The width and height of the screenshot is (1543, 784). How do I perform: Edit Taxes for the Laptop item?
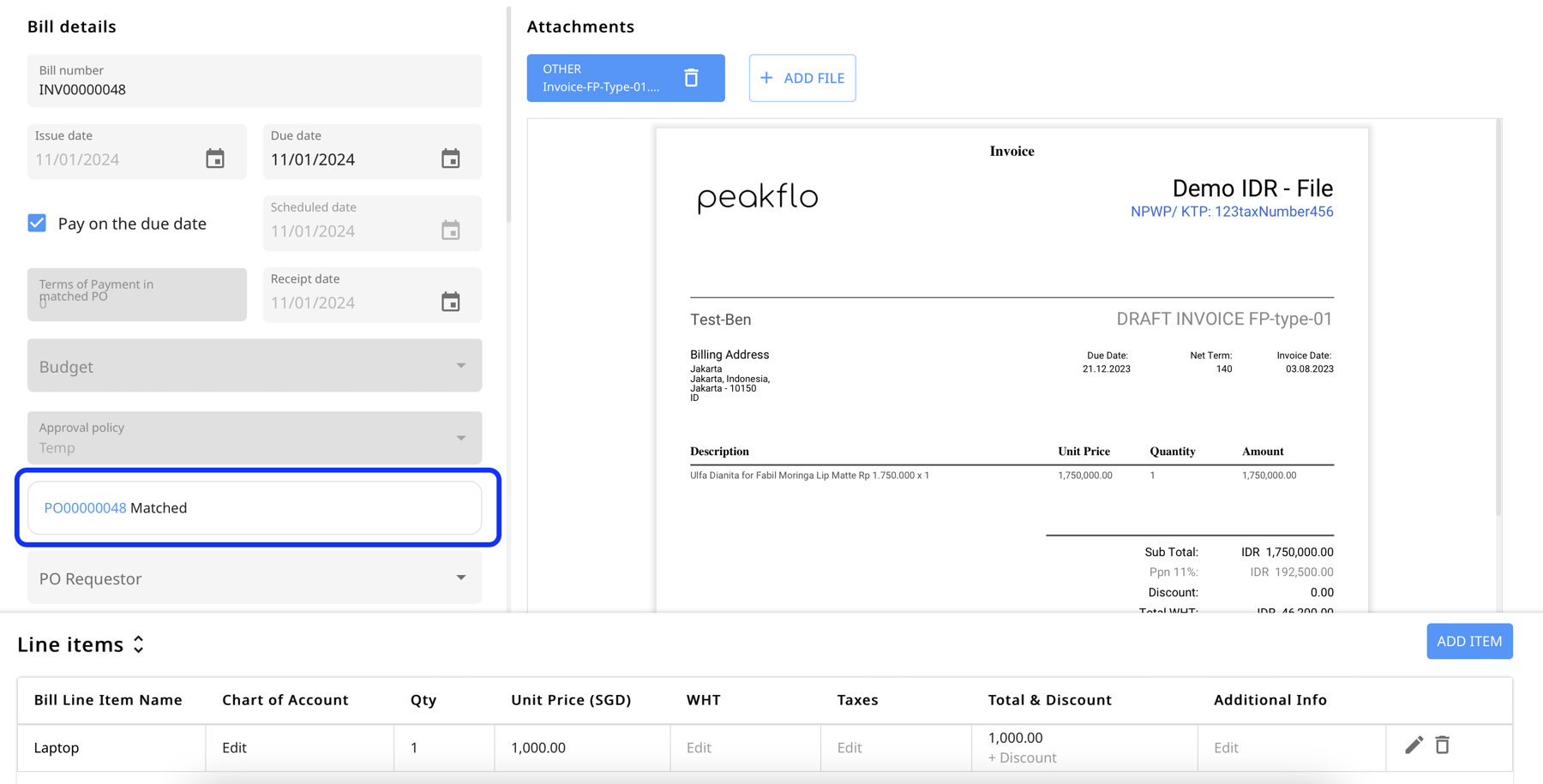pyautogui.click(x=849, y=747)
